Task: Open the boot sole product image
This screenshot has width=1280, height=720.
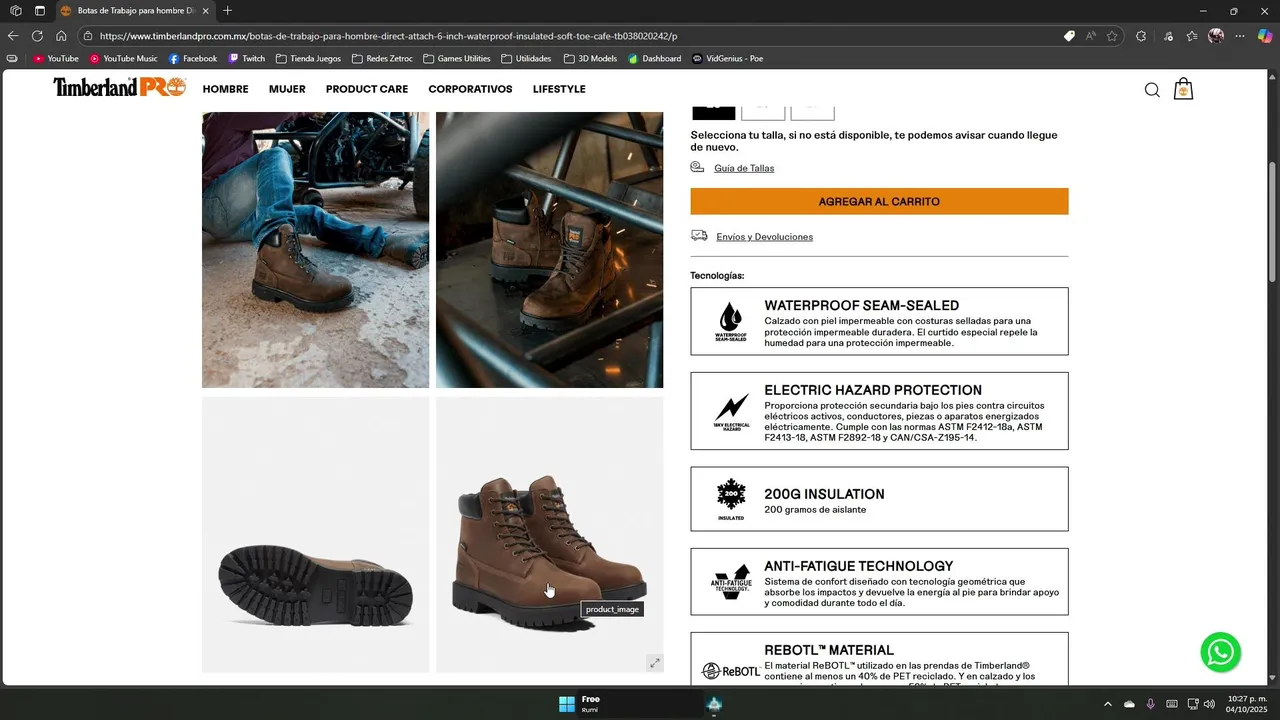Action: pyautogui.click(x=315, y=535)
